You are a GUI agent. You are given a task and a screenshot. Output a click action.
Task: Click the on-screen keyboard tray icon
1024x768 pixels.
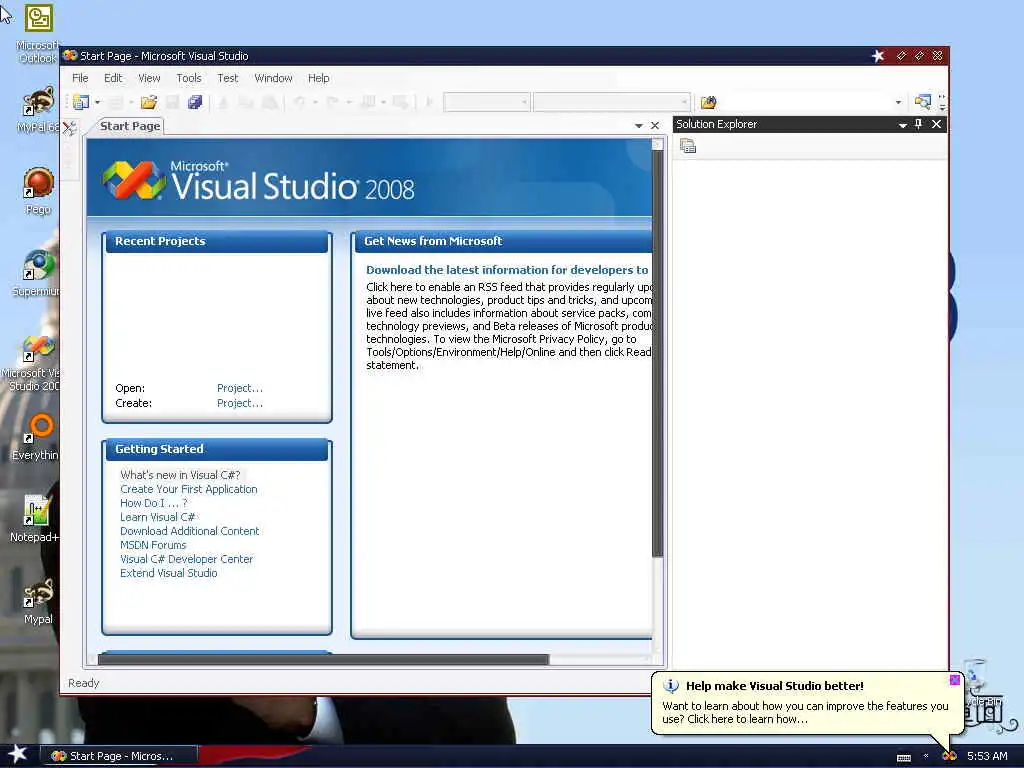pyautogui.click(x=904, y=758)
